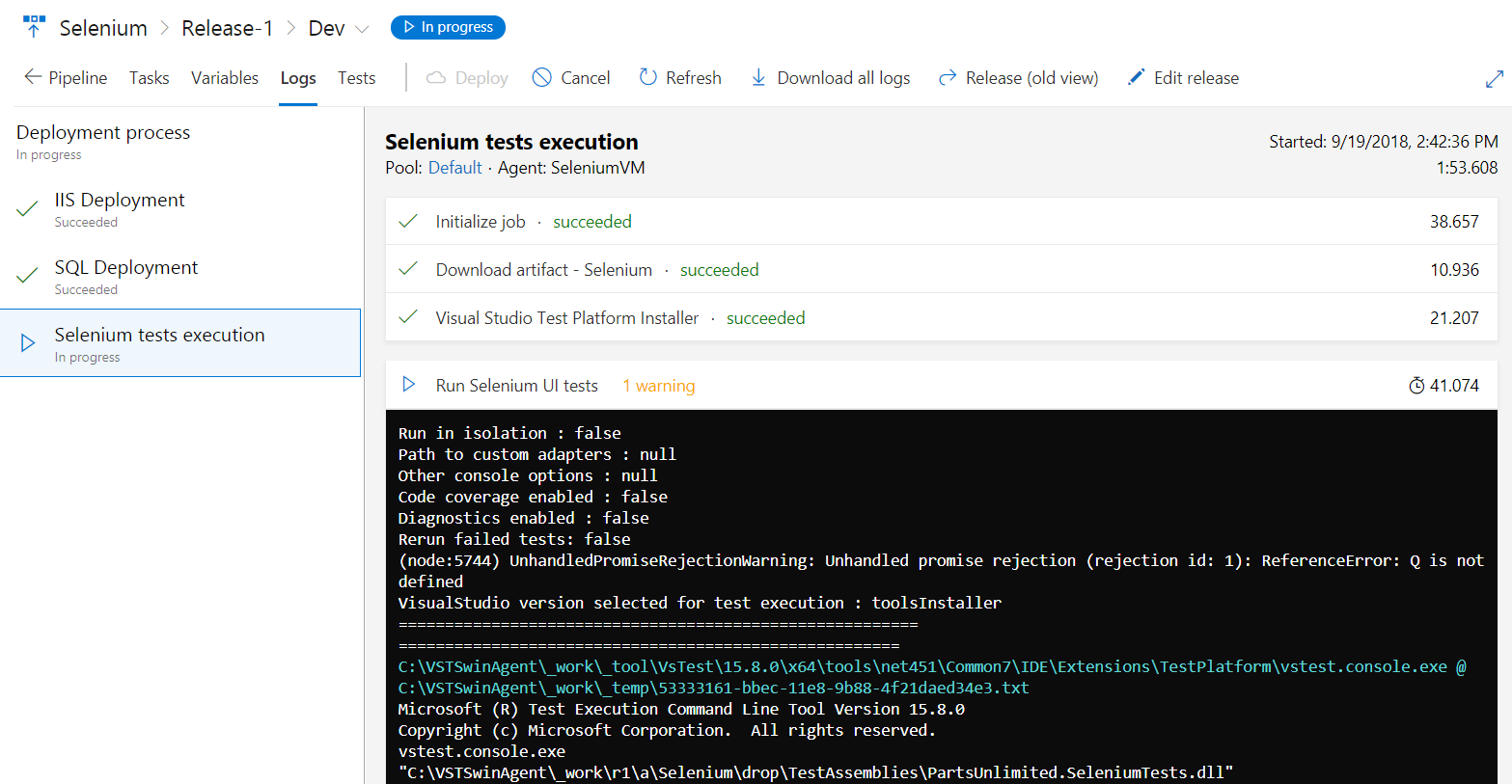Click the Release old view arrow icon
Screen dimensions: 1512x784
point(948,77)
